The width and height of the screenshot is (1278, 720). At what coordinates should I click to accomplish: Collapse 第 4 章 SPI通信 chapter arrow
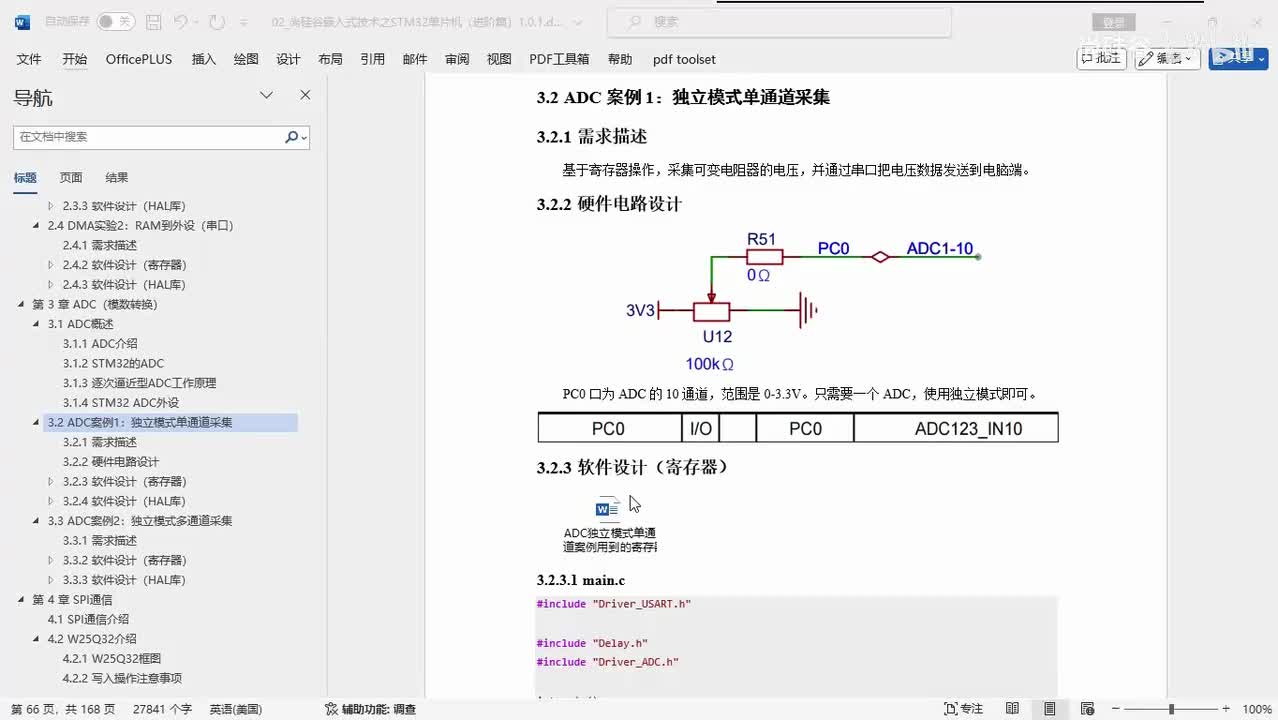(x=21, y=599)
